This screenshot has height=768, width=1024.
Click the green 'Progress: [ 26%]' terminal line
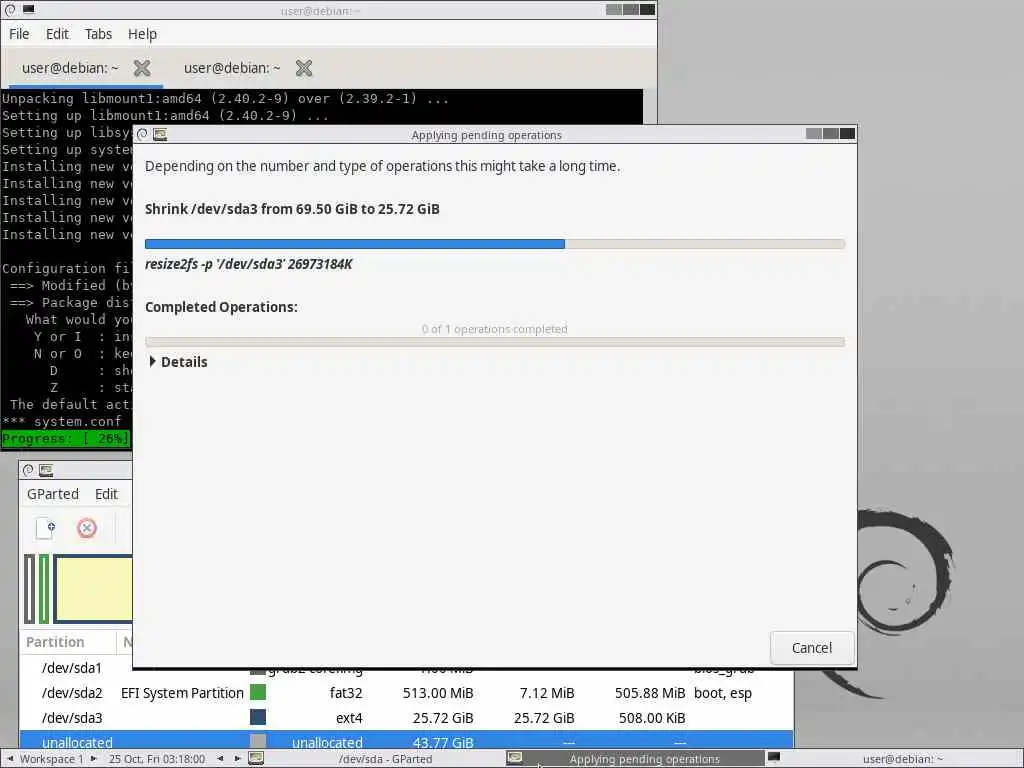(65, 438)
